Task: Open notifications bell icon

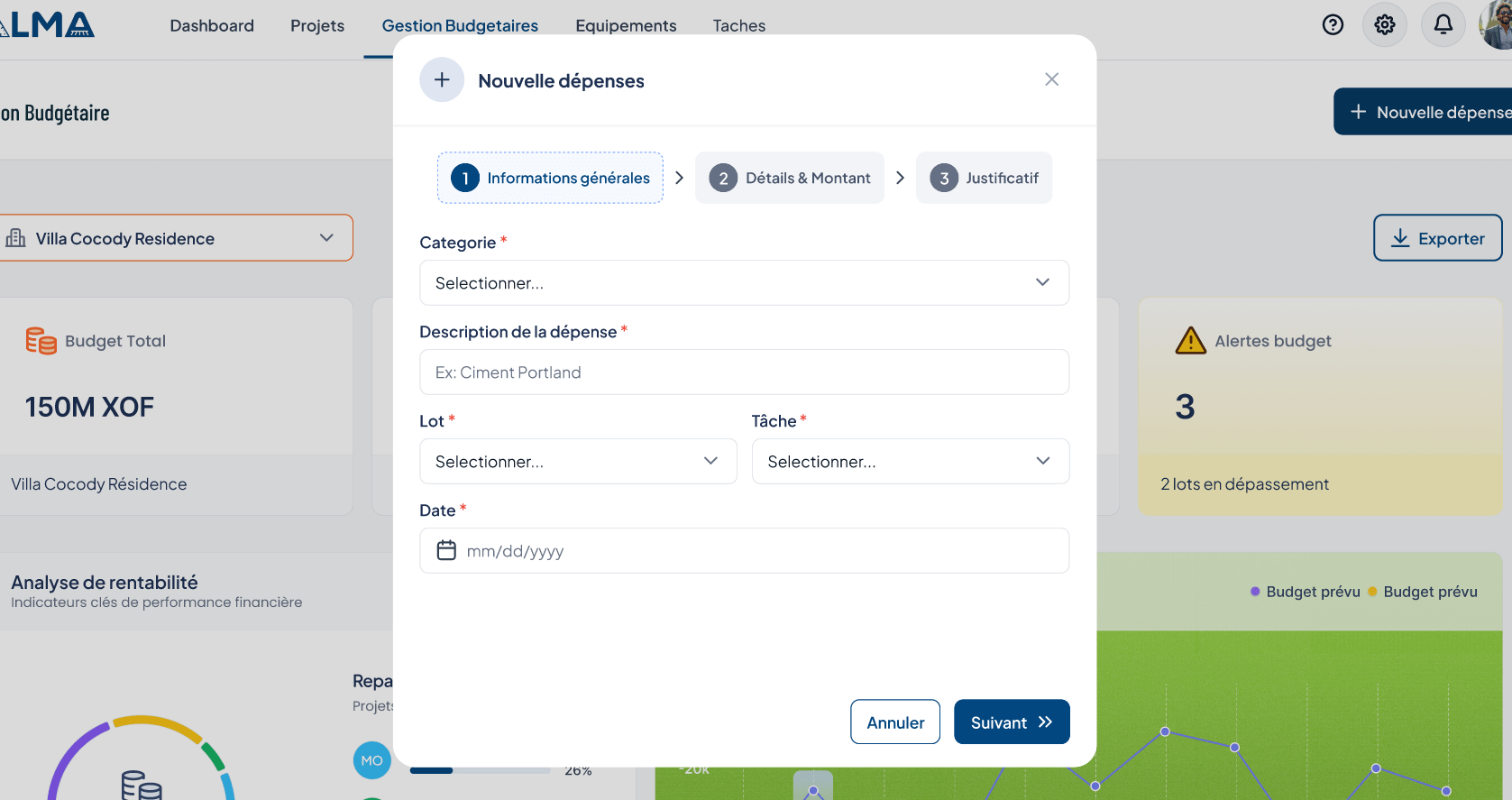Action: [1443, 25]
